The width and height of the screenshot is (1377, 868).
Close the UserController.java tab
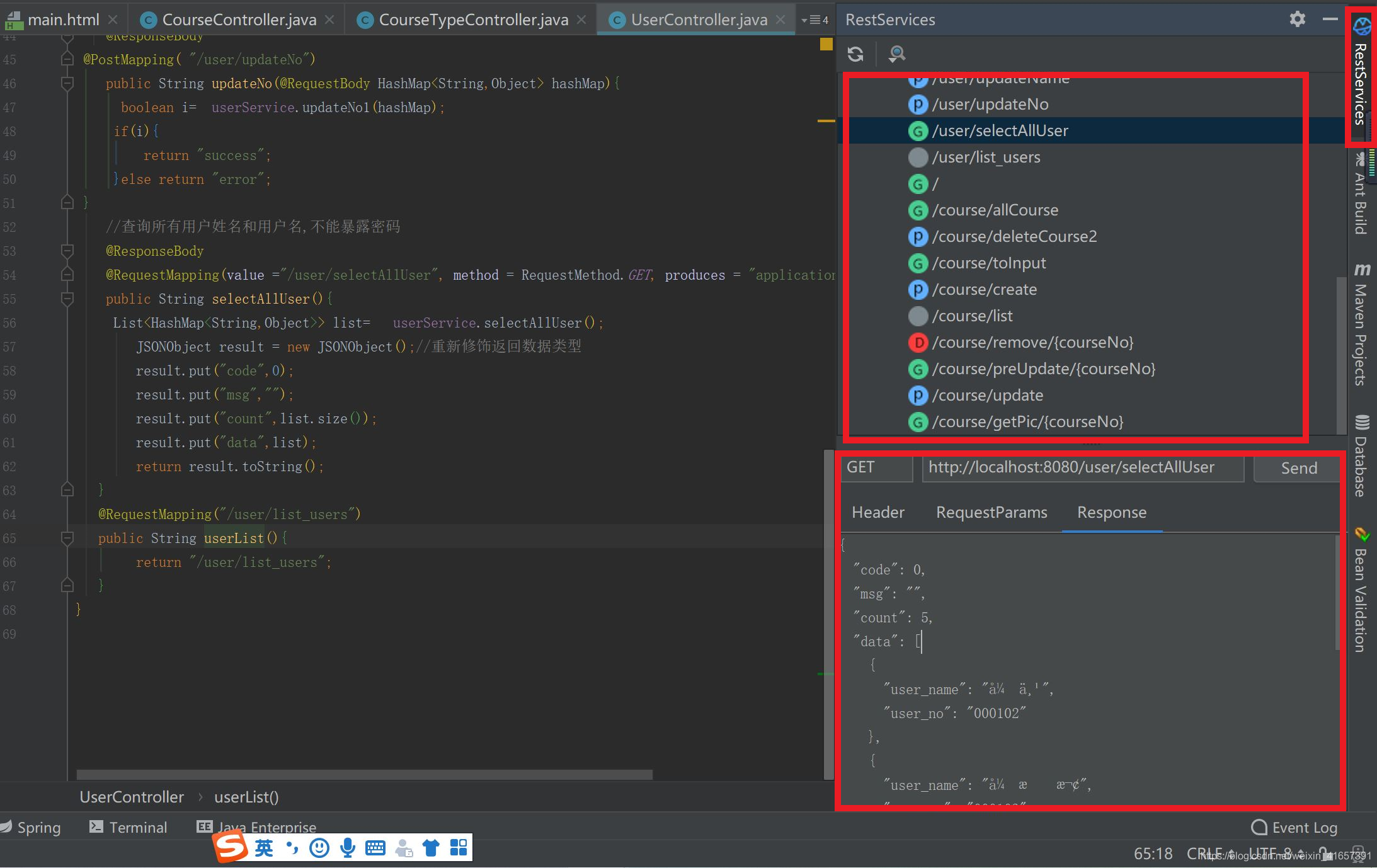point(780,20)
